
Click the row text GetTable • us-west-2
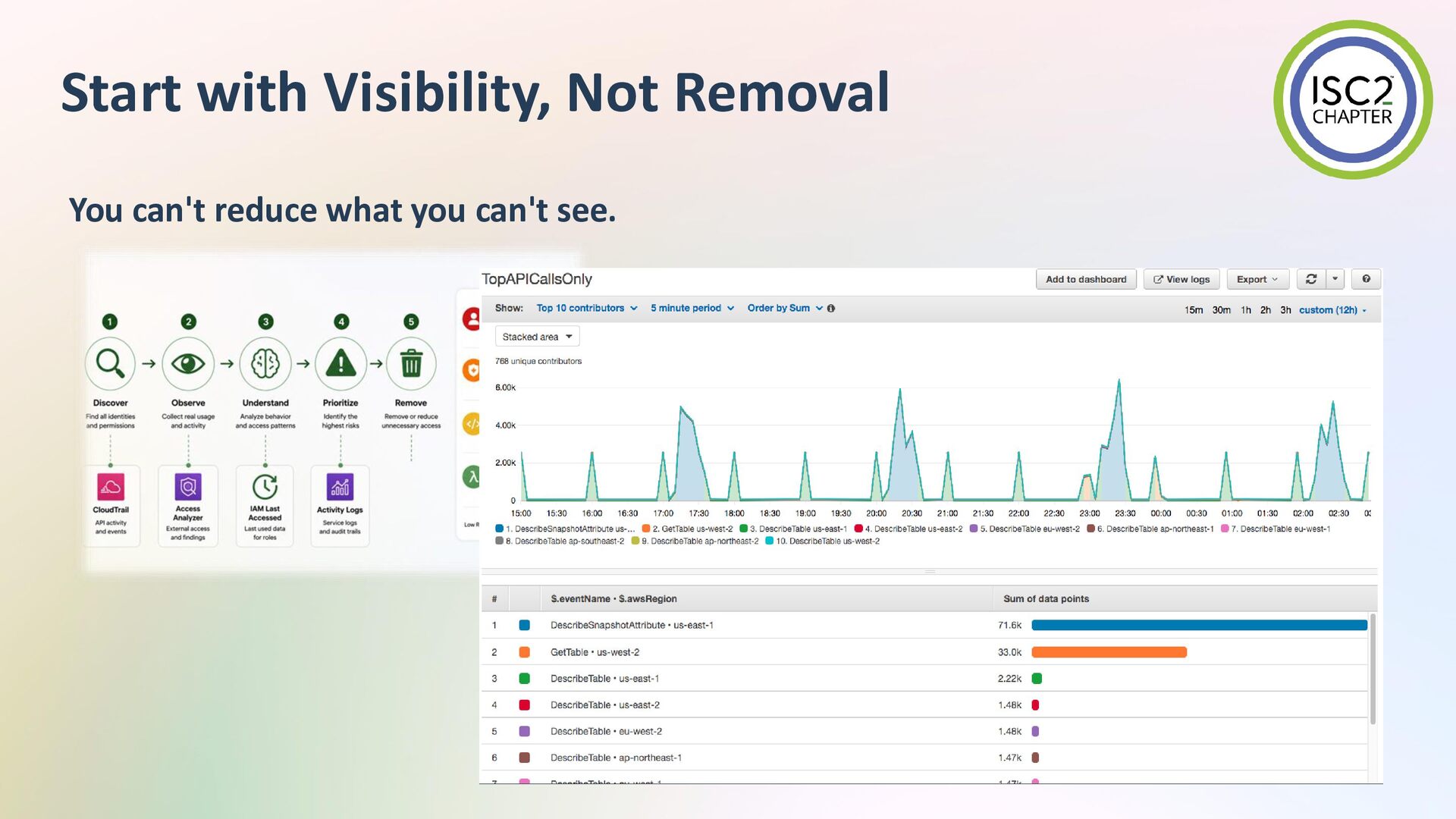[x=595, y=652]
